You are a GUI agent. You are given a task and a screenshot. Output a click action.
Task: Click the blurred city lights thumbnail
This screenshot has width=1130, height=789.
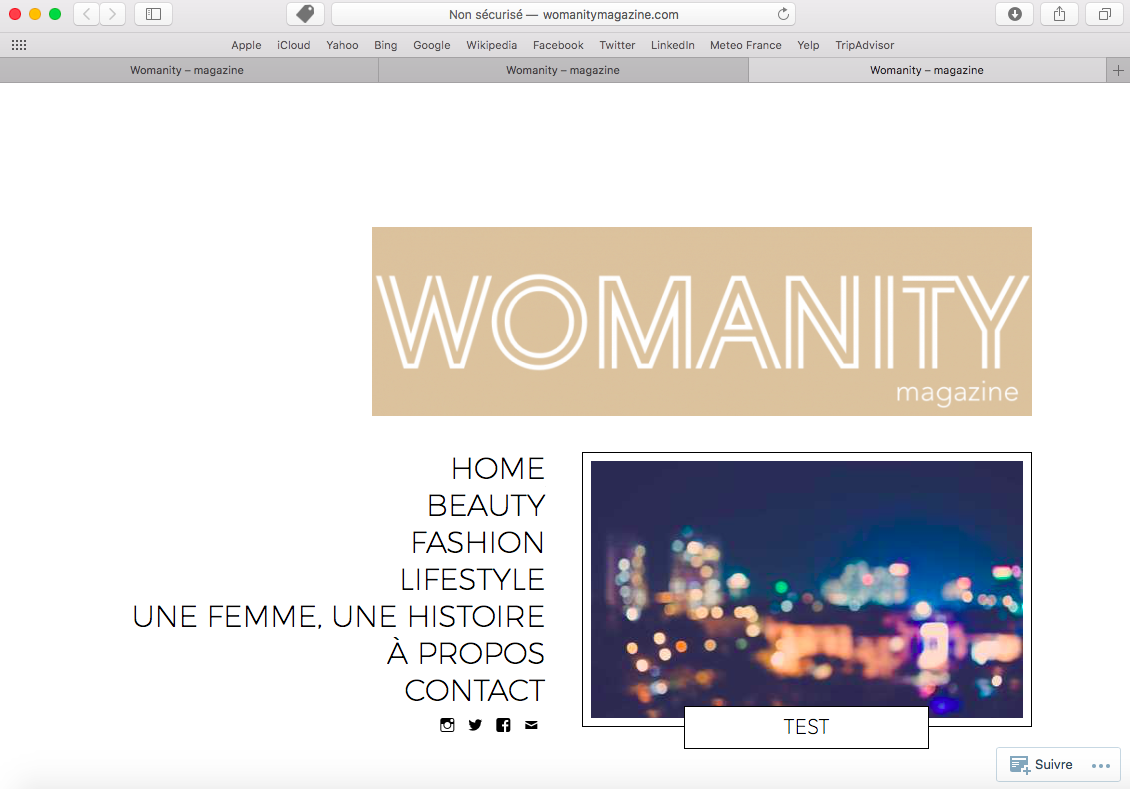click(x=806, y=588)
